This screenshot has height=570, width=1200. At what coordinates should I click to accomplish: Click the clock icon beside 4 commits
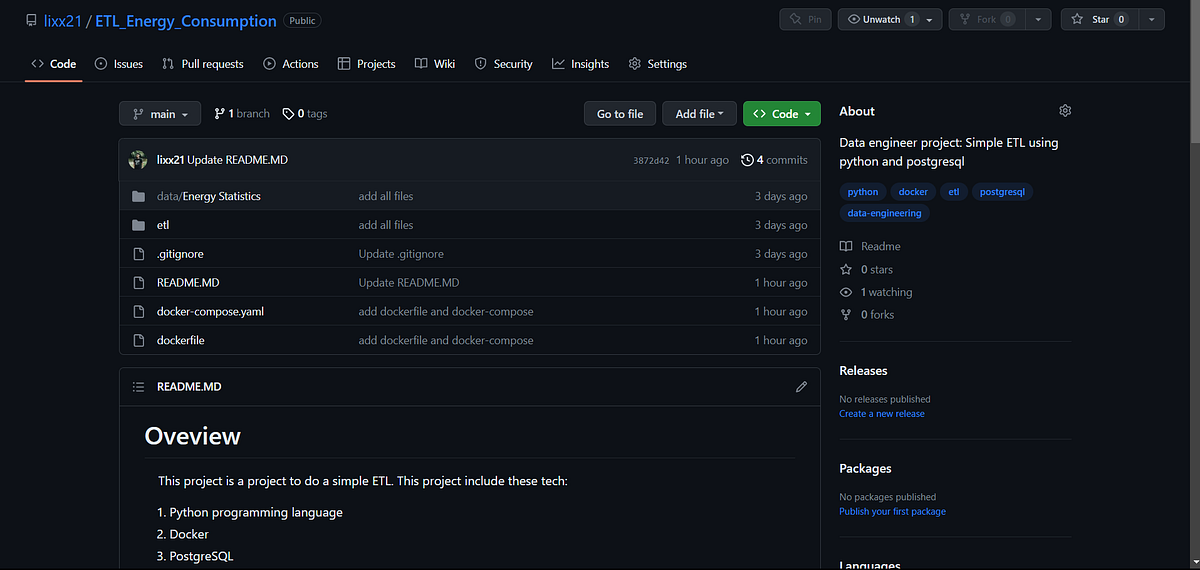pyautogui.click(x=747, y=160)
